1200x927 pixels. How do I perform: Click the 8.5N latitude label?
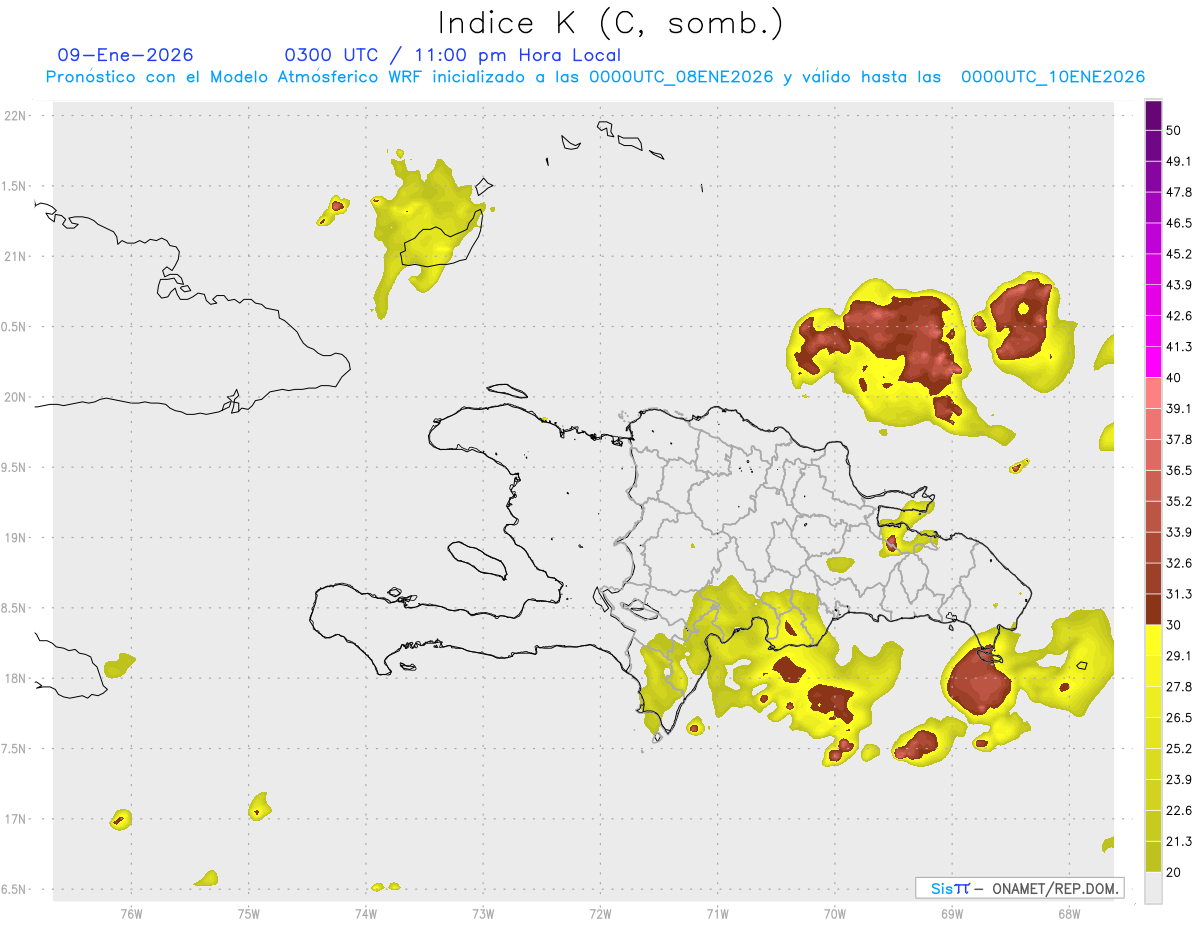pyautogui.click(x=15, y=608)
